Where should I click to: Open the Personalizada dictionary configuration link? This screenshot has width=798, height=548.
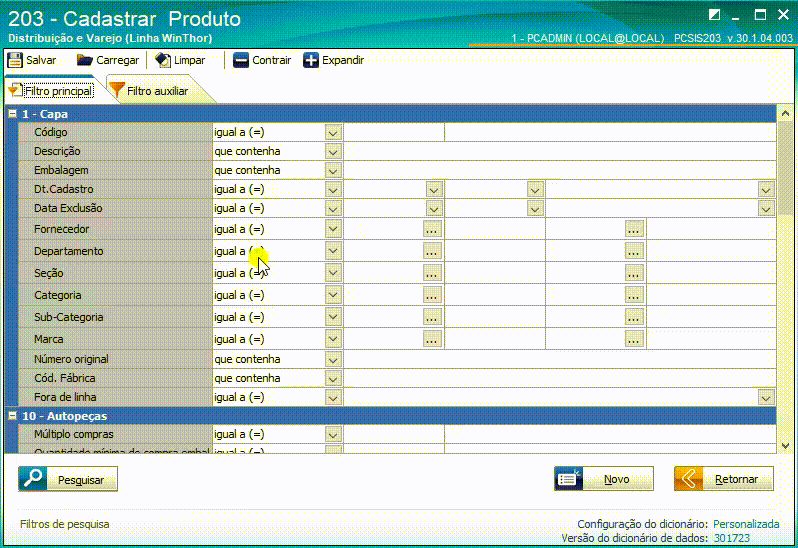[746, 524]
